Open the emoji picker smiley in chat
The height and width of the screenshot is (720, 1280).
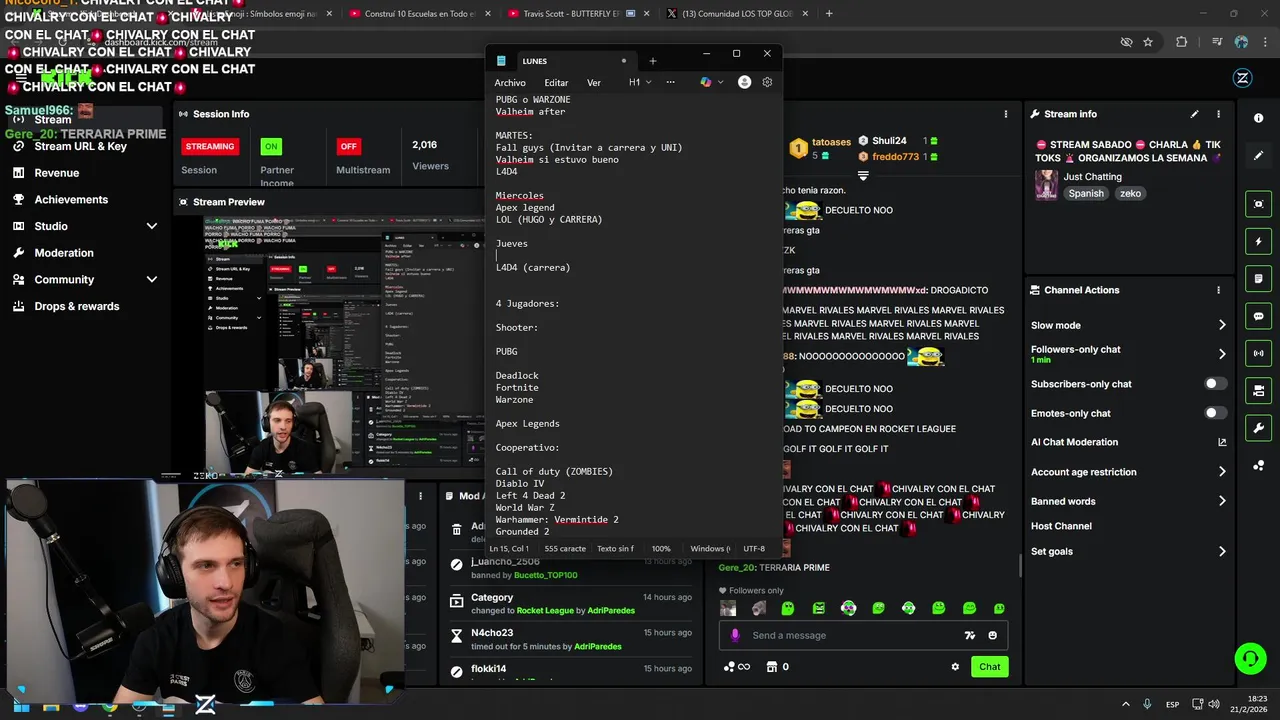click(x=992, y=635)
